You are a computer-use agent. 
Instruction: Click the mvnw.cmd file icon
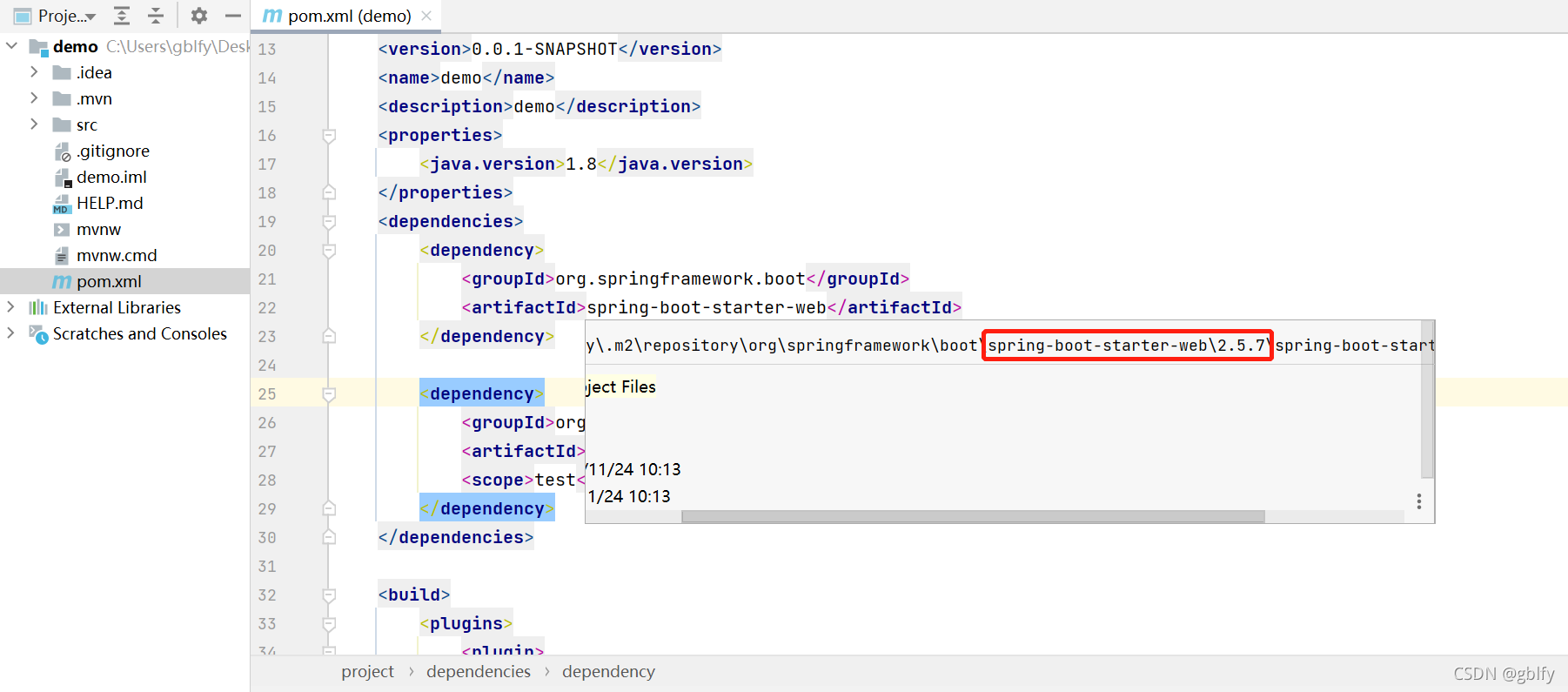(62, 256)
